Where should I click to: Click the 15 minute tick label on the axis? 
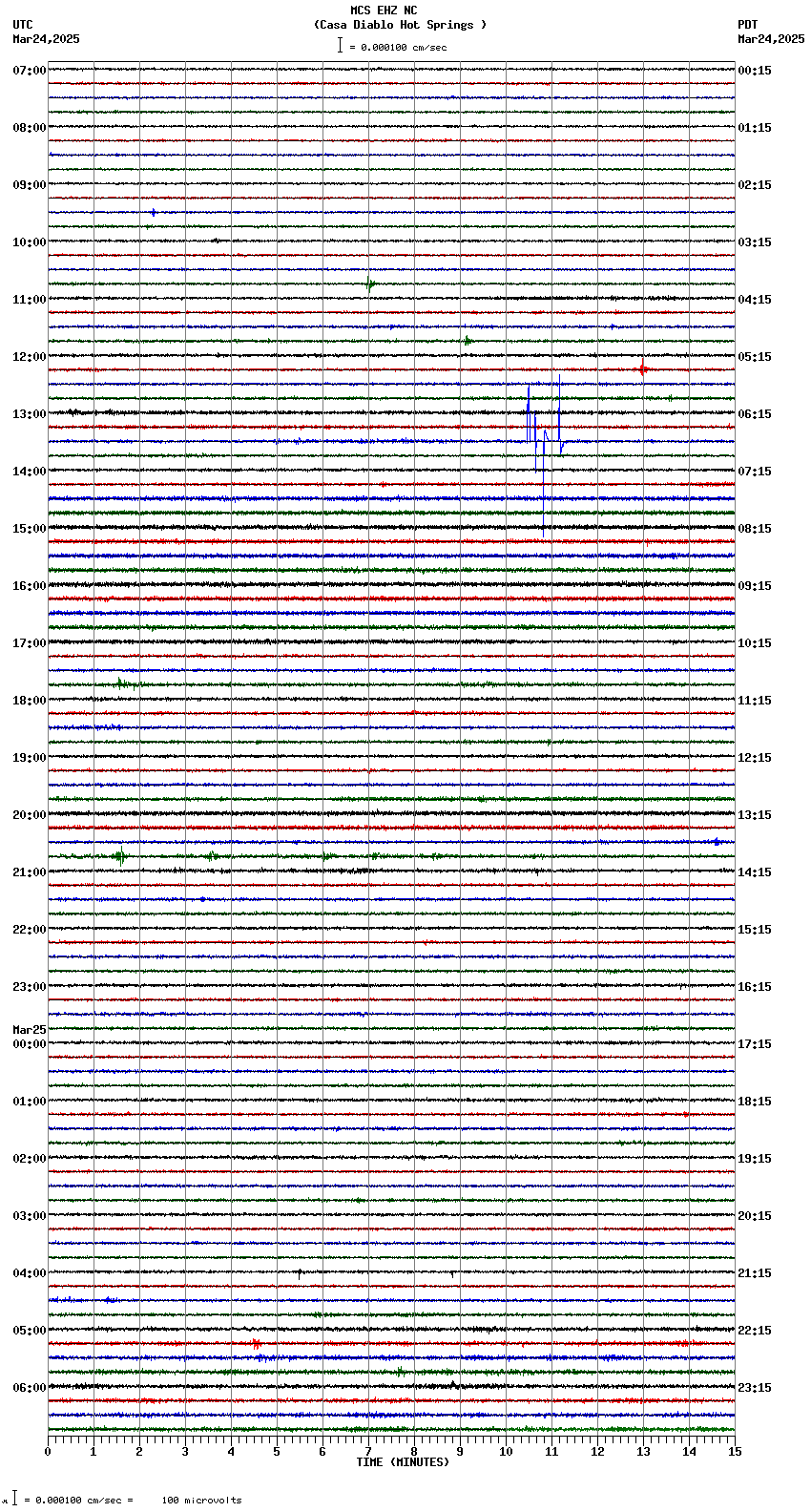coord(735,1452)
